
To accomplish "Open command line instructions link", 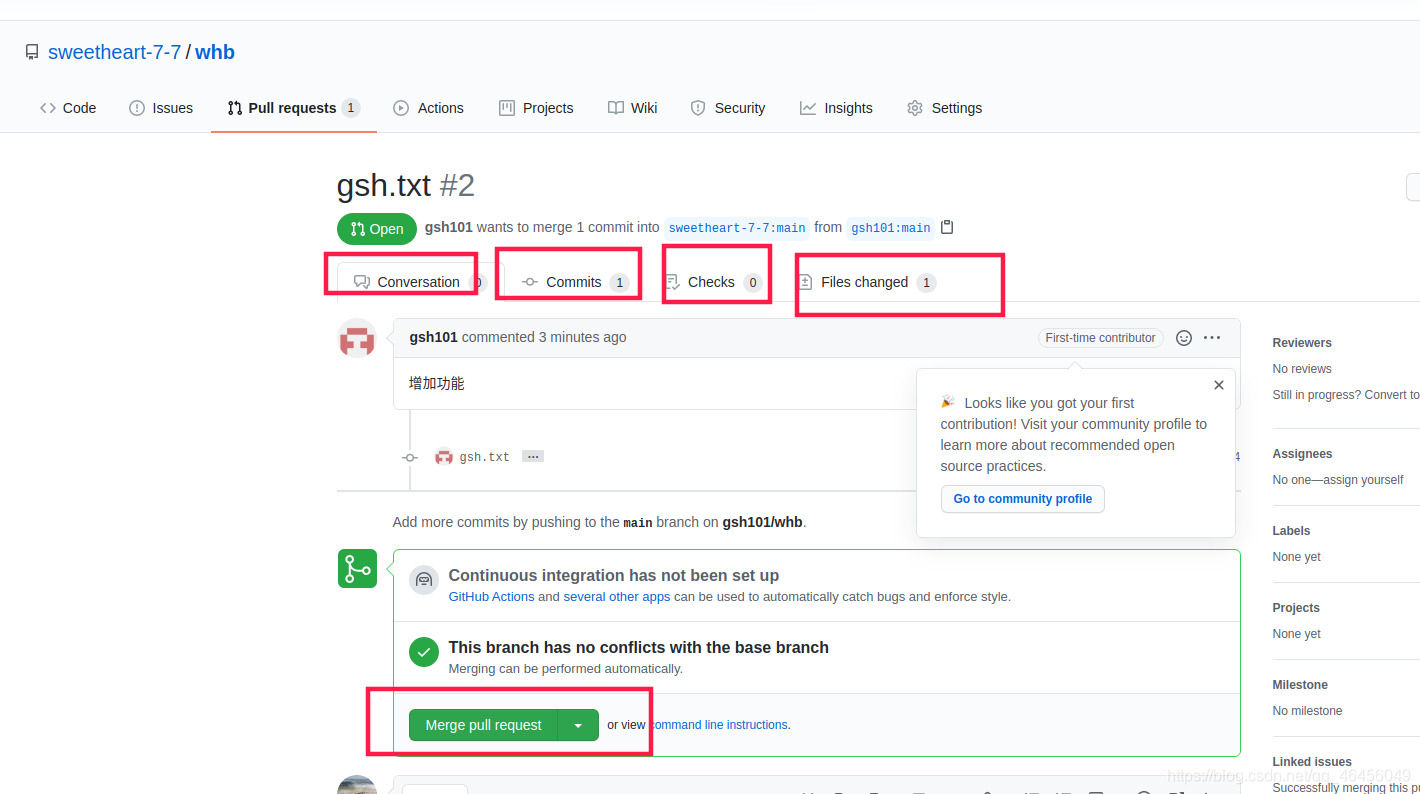I will pyautogui.click(x=719, y=725).
